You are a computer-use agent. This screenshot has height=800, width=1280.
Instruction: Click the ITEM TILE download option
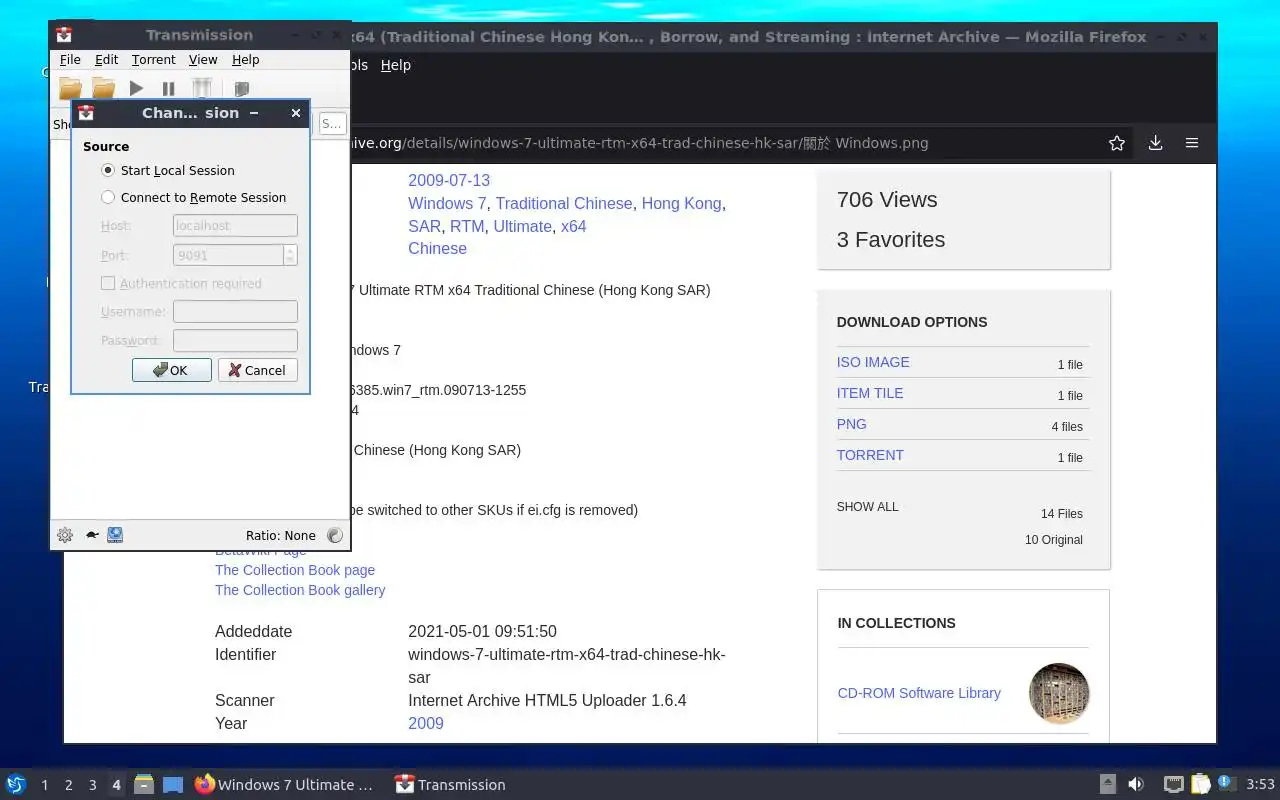(x=870, y=393)
